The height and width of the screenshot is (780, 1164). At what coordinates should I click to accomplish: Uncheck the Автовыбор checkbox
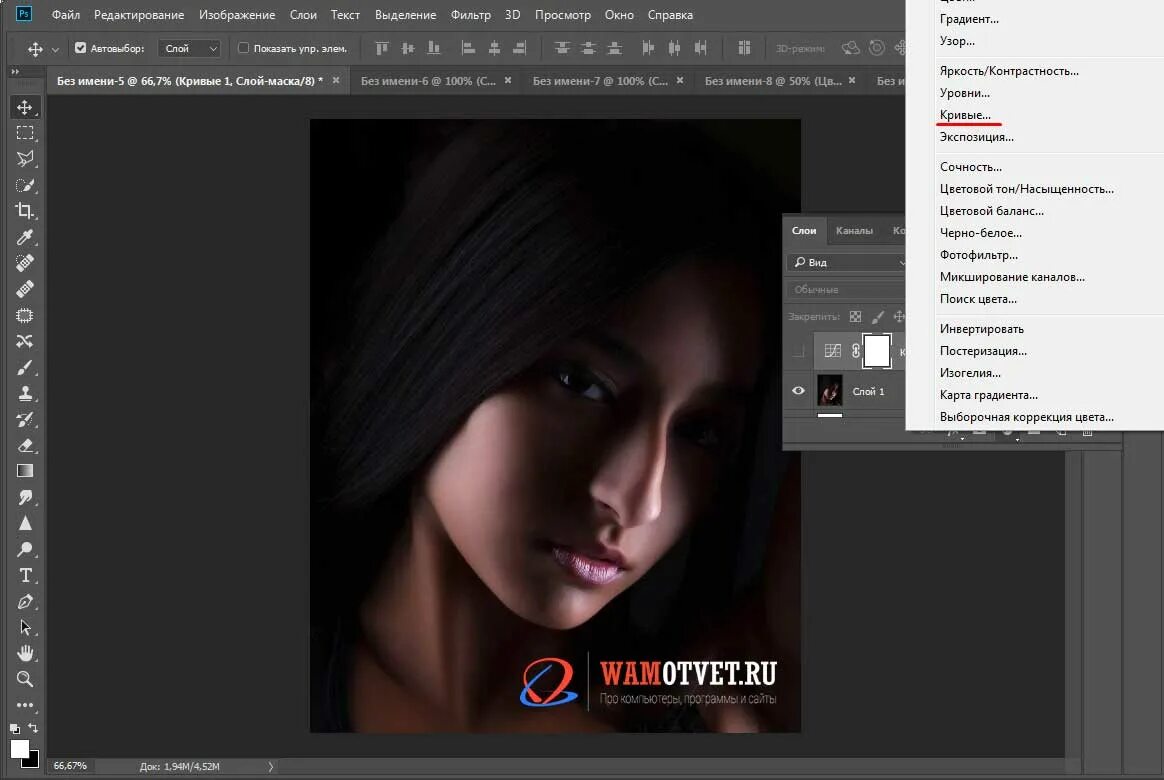click(x=81, y=48)
